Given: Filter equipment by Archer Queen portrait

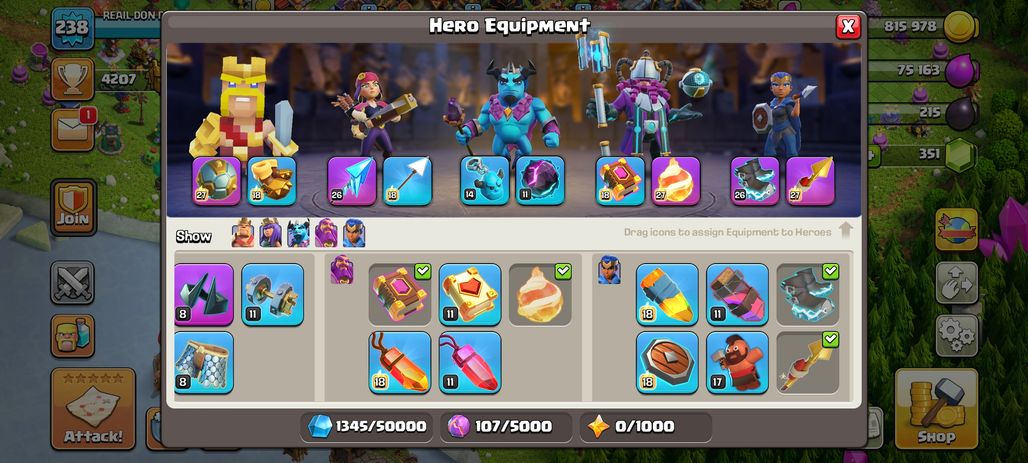Looking at the screenshot, I should [x=270, y=233].
